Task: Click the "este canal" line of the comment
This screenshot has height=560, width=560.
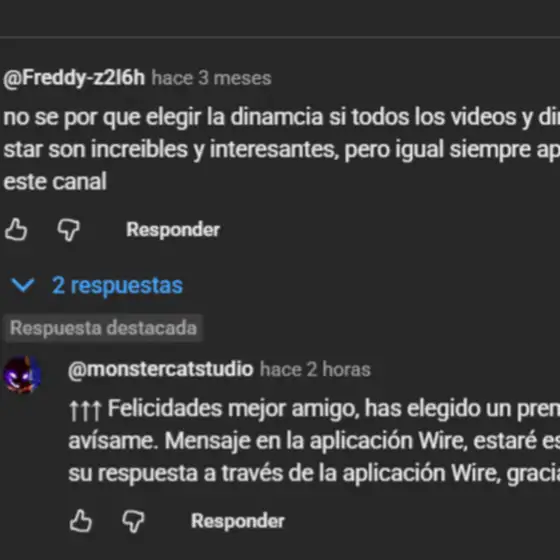Action: pyautogui.click(x=55, y=181)
